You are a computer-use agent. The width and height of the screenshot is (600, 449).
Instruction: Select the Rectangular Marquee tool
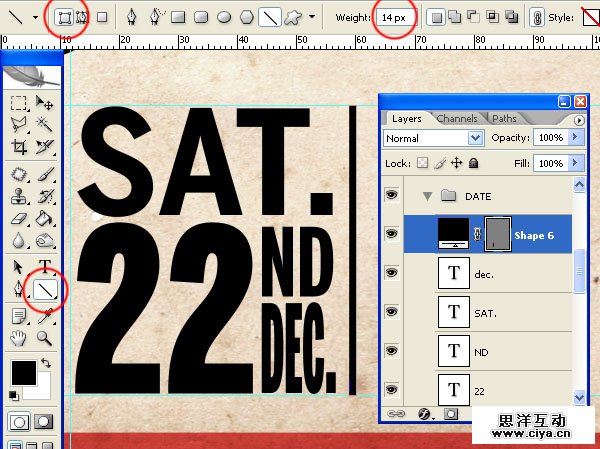tap(18, 103)
